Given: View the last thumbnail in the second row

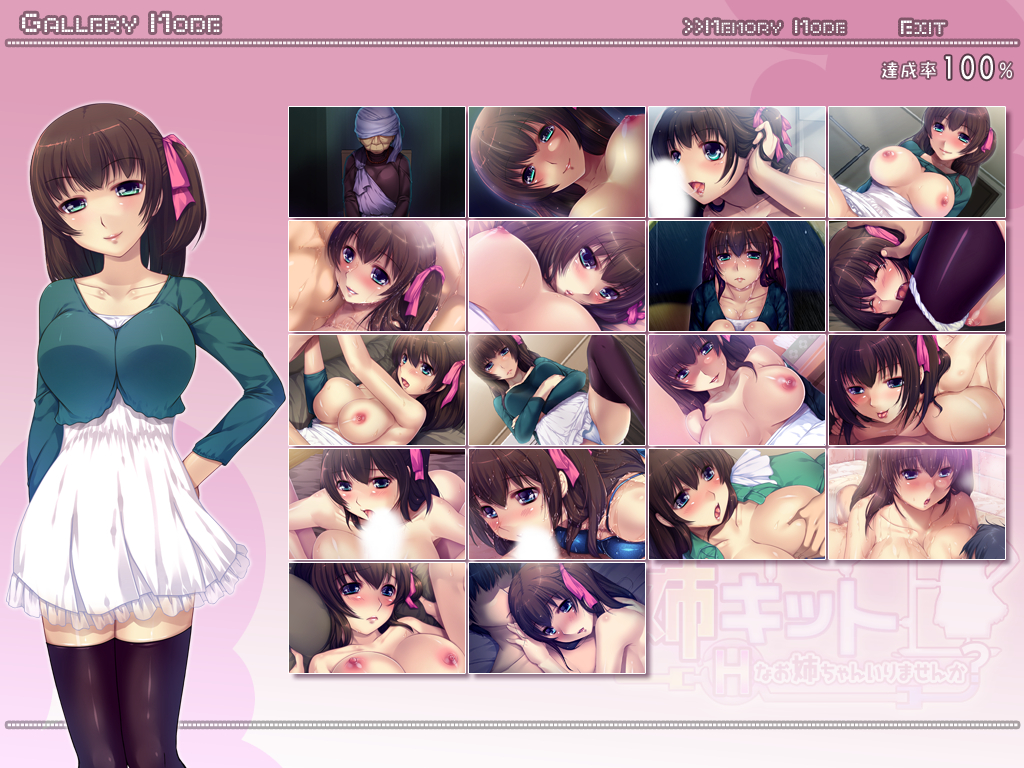Looking at the screenshot, I should pyautogui.click(x=917, y=276).
